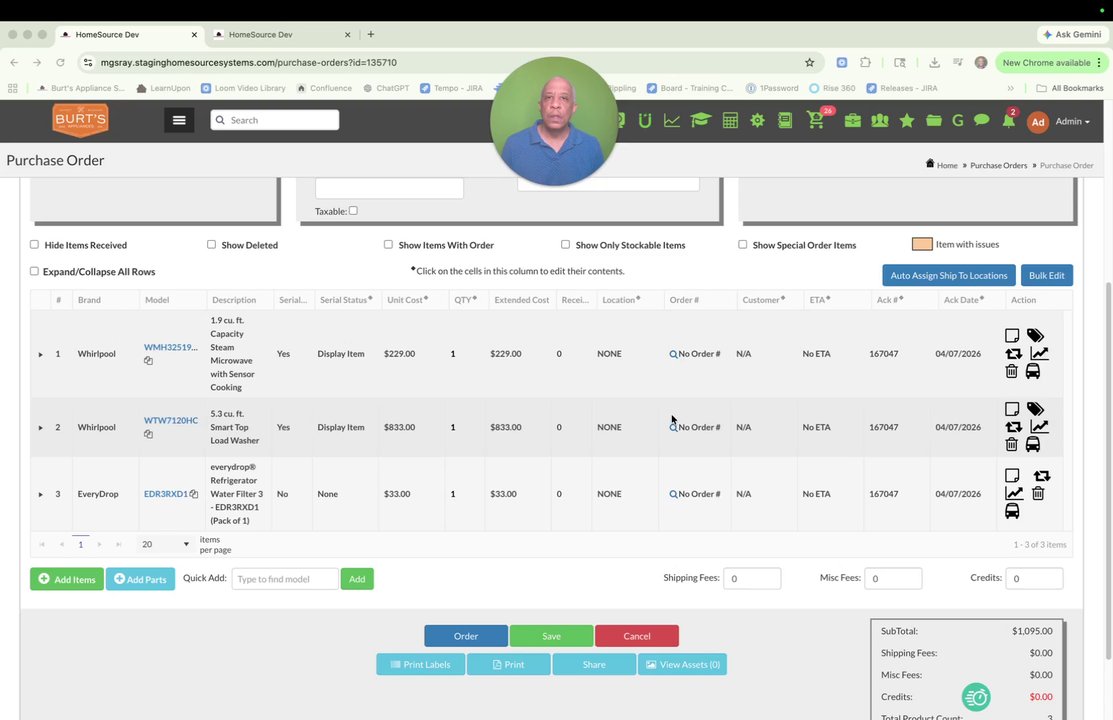
Task: Click the line graph icon in the header bar
Action: 671,120
